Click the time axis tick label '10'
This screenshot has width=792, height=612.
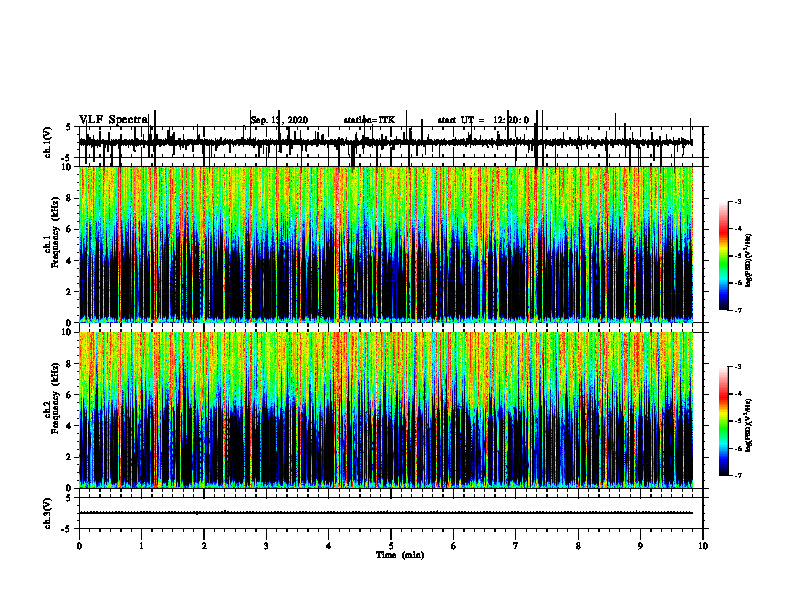(x=703, y=546)
